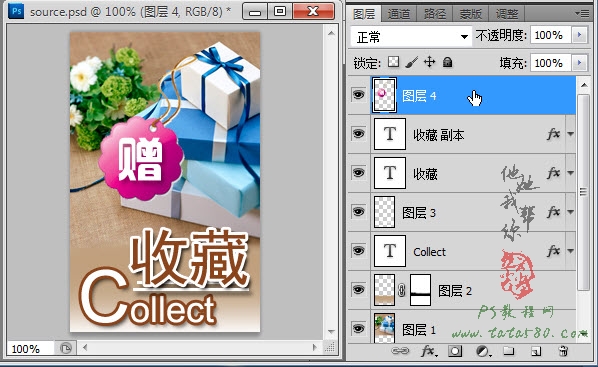Click the fx icon on Collect layer

coord(553,251)
